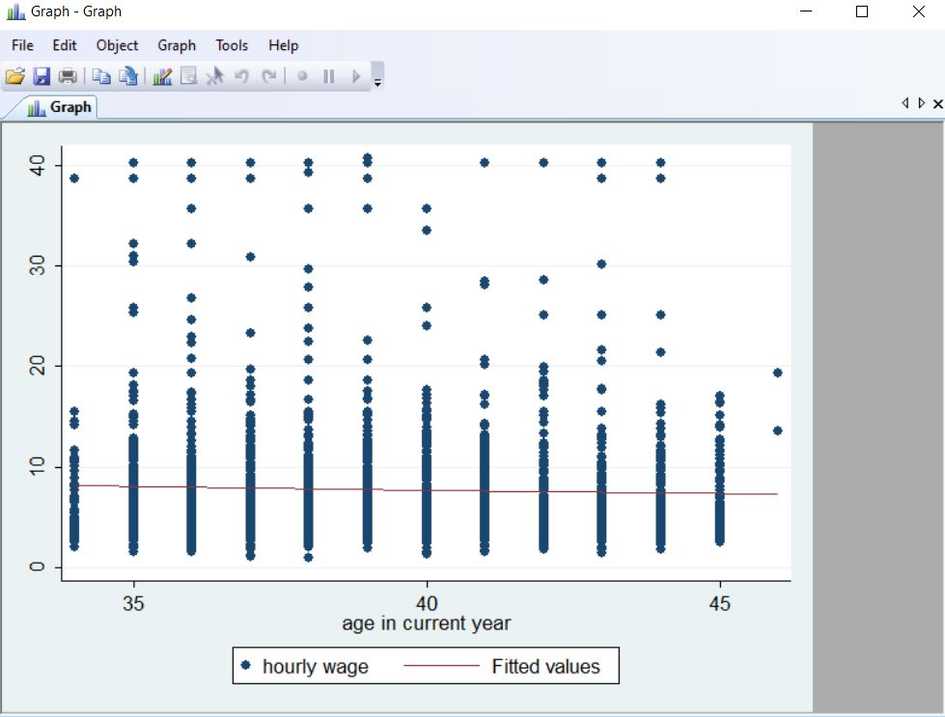
Task: Click the Fitted values red line swatch
Action: pos(444,666)
